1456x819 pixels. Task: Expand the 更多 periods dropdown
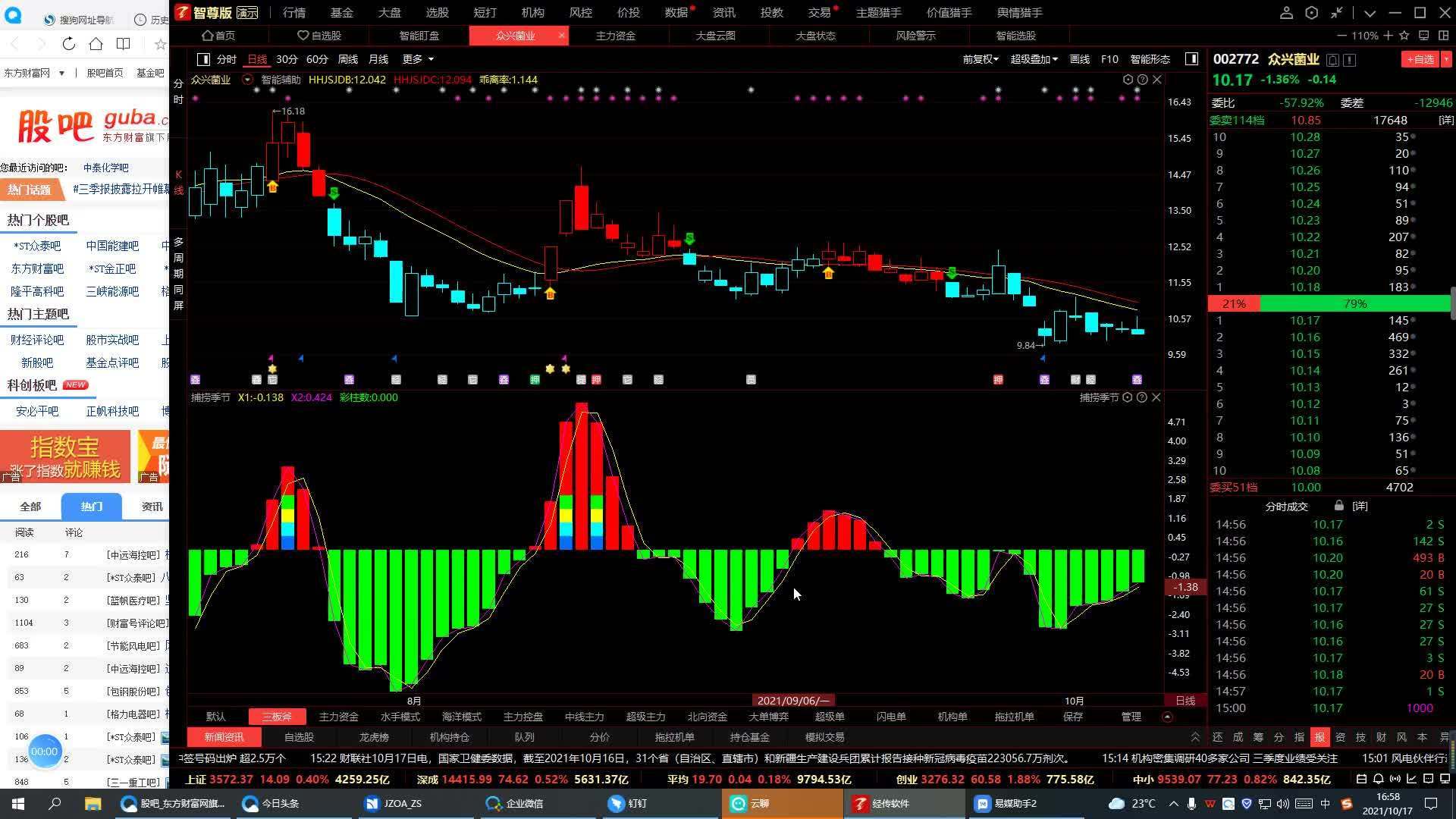(x=418, y=59)
